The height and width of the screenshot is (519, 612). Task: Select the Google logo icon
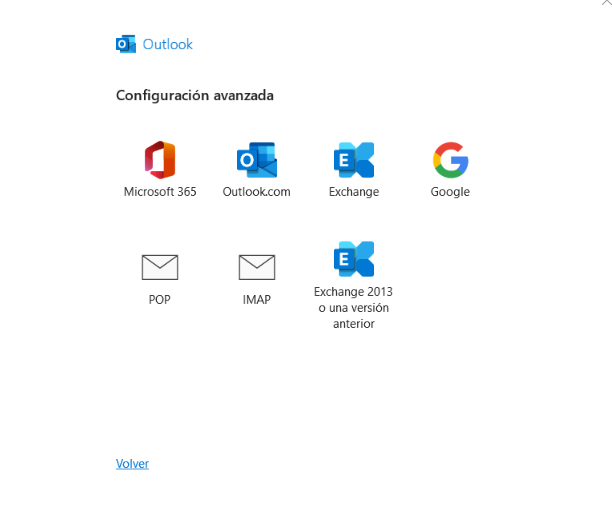tap(450, 160)
